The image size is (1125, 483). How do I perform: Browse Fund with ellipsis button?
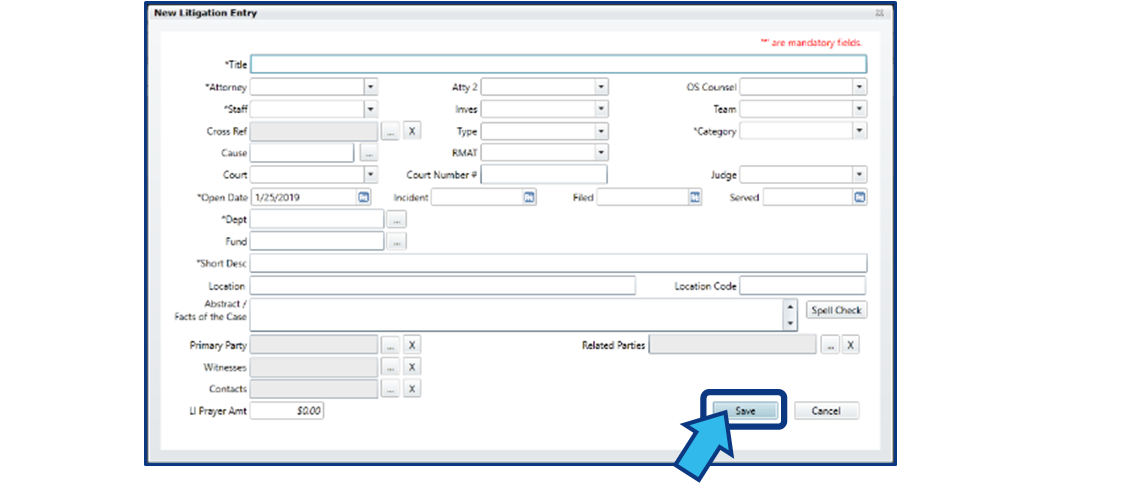click(x=397, y=241)
